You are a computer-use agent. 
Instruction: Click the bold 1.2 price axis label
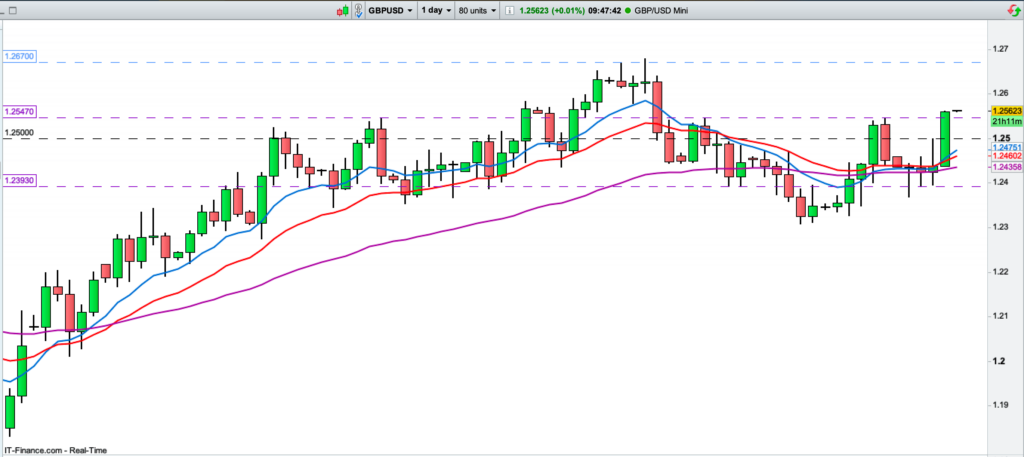tap(998, 362)
